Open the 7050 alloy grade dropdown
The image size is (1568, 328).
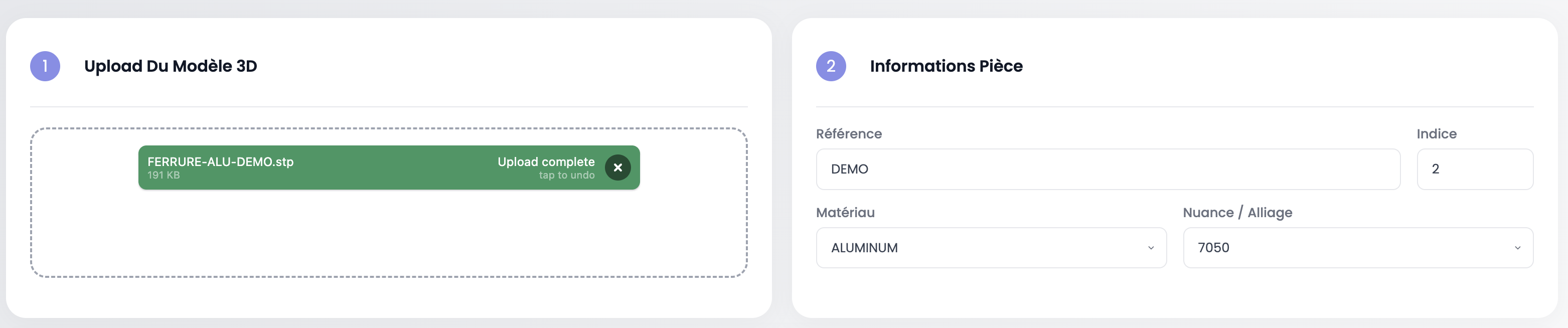pyautogui.click(x=1339, y=248)
